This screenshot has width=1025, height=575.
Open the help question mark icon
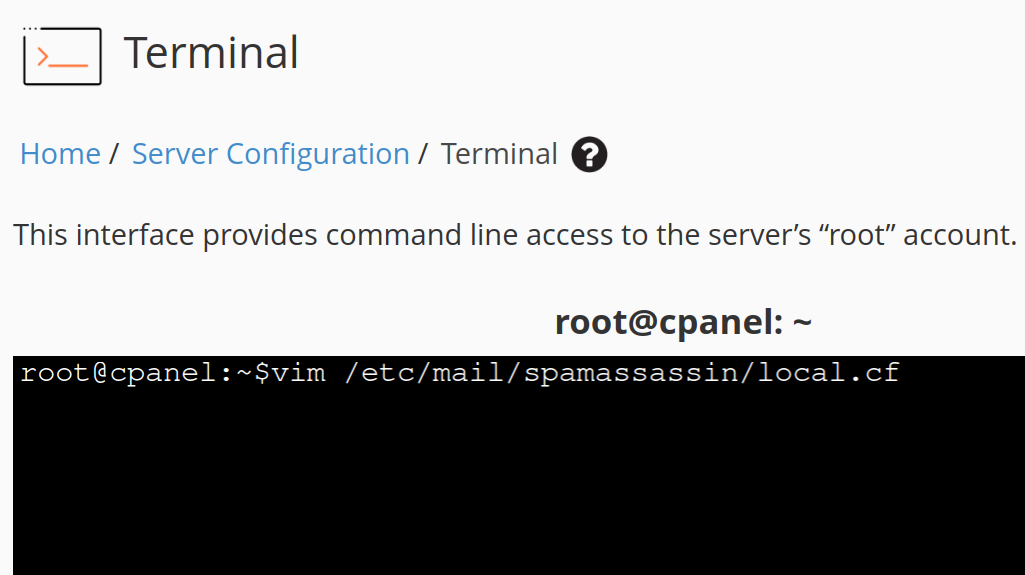(x=589, y=155)
